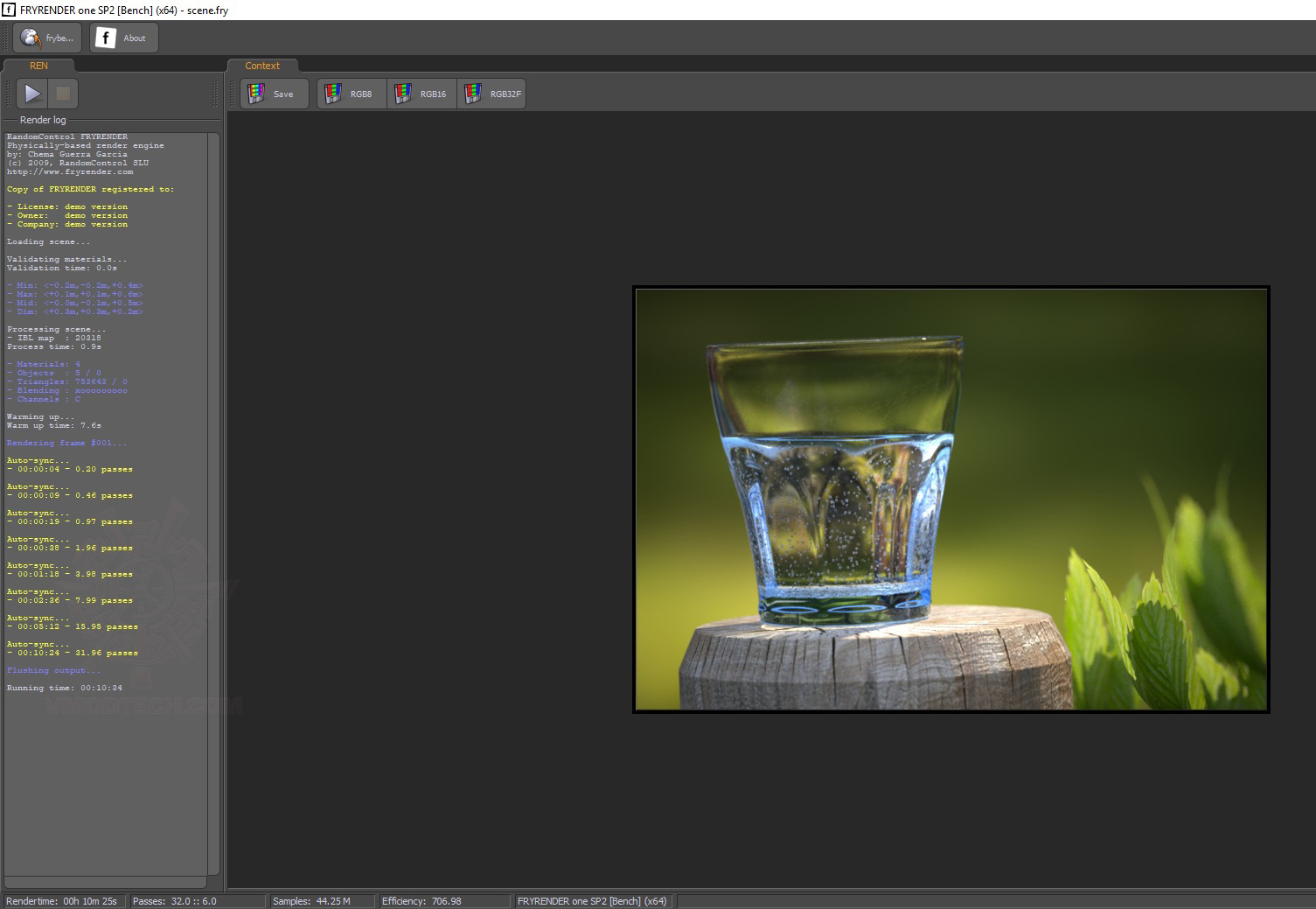Click the fryrender.com URL in render log
The width and height of the screenshot is (1316, 909).
70,172
